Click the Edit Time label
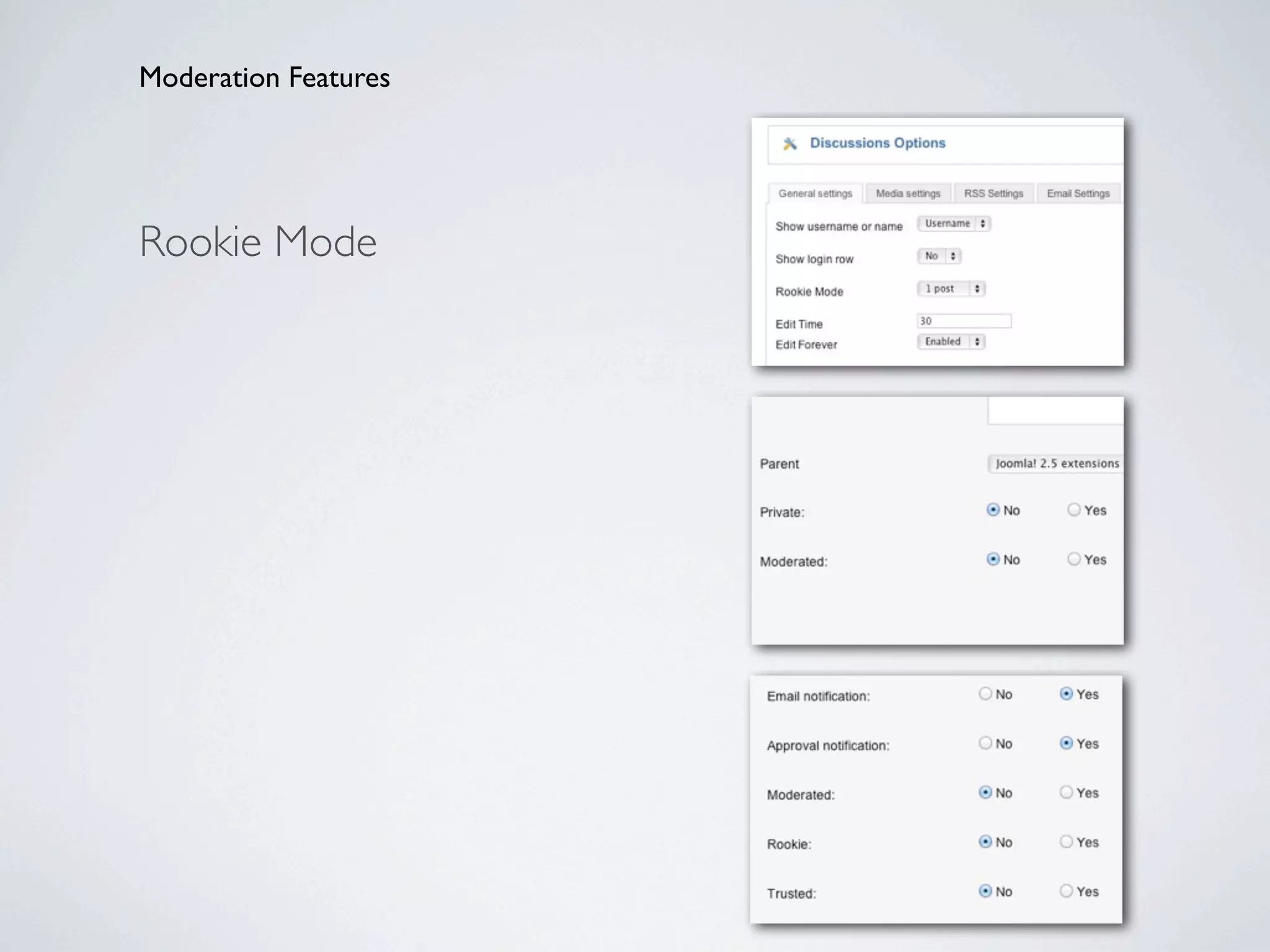Screen dimensions: 1270x952 (799, 324)
